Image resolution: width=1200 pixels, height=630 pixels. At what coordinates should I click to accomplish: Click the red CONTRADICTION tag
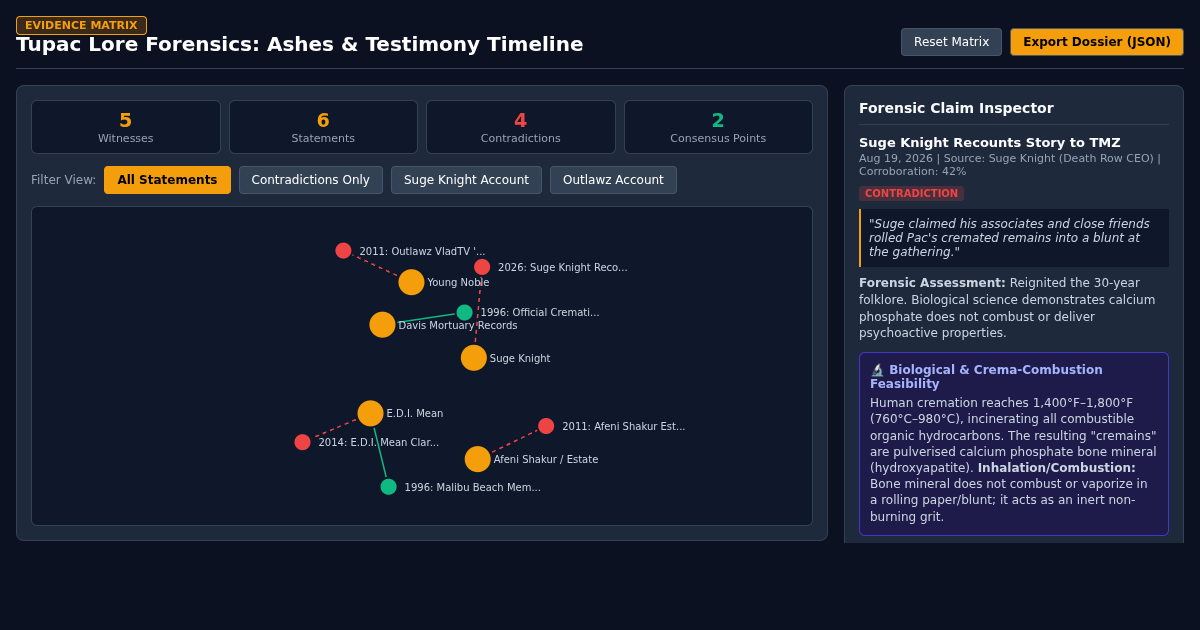click(911, 193)
